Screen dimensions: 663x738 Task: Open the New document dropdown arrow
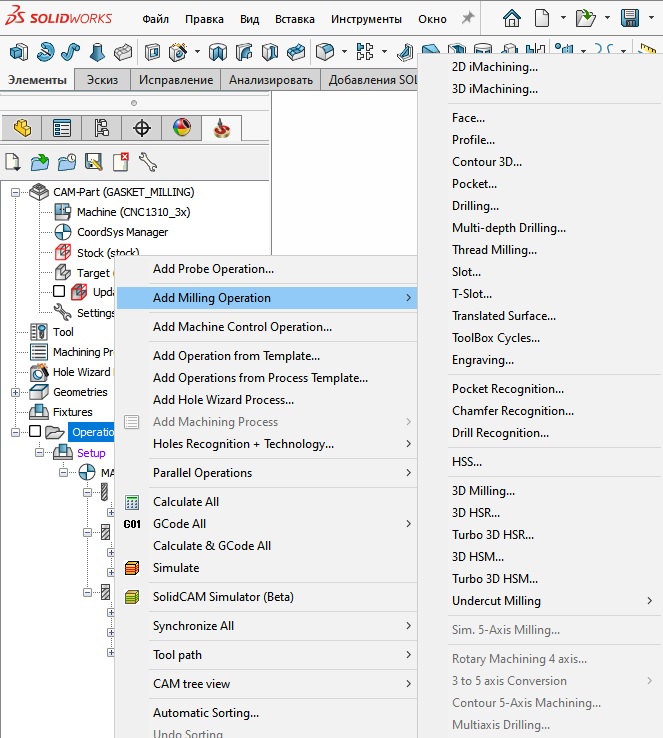point(563,18)
